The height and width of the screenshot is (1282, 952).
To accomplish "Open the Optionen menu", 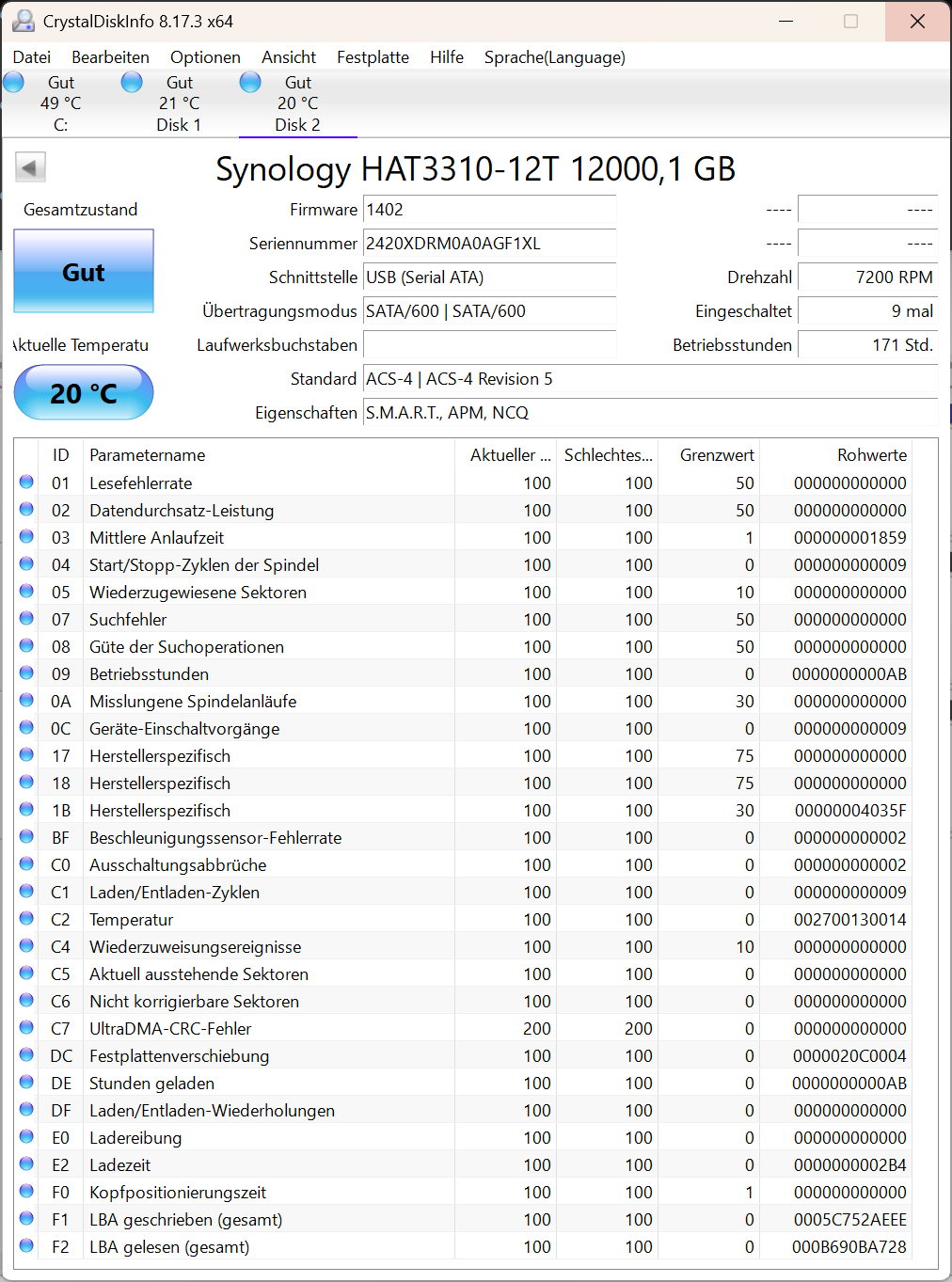I will pyautogui.click(x=205, y=57).
